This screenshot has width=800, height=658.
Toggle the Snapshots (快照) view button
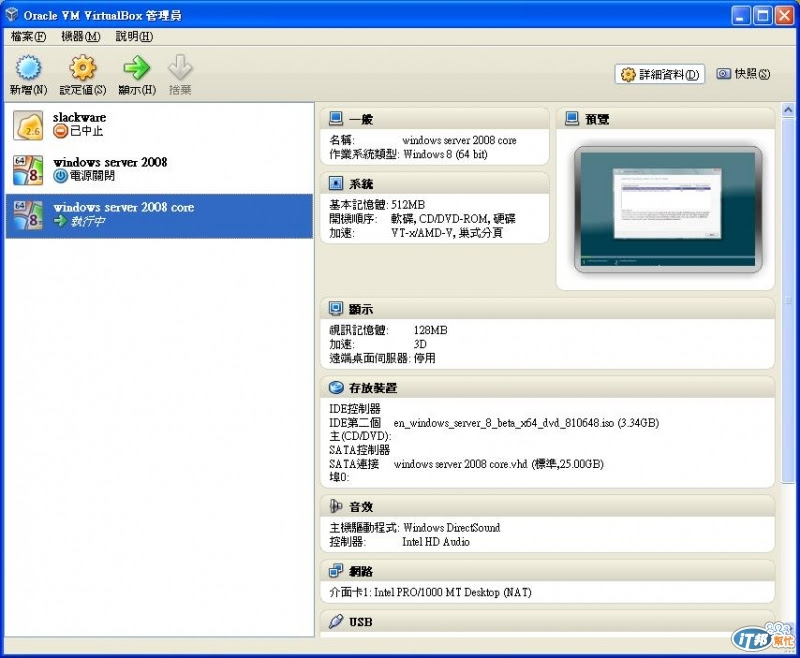[x=743, y=74]
